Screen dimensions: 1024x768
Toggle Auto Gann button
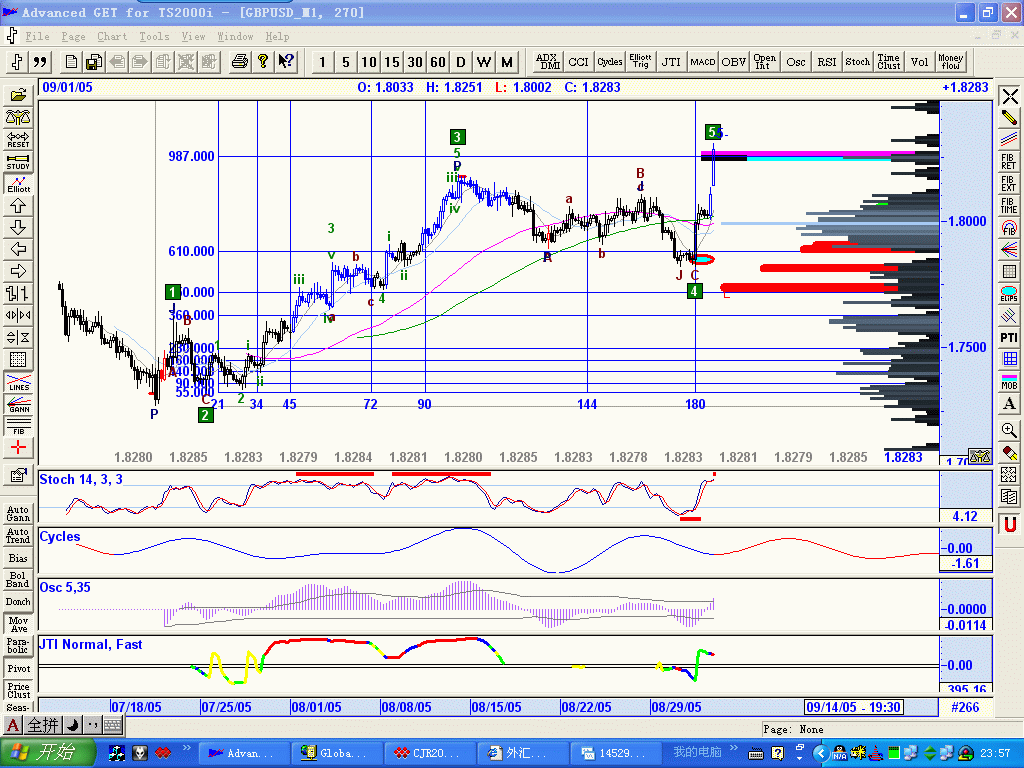(x=18, y=513)
